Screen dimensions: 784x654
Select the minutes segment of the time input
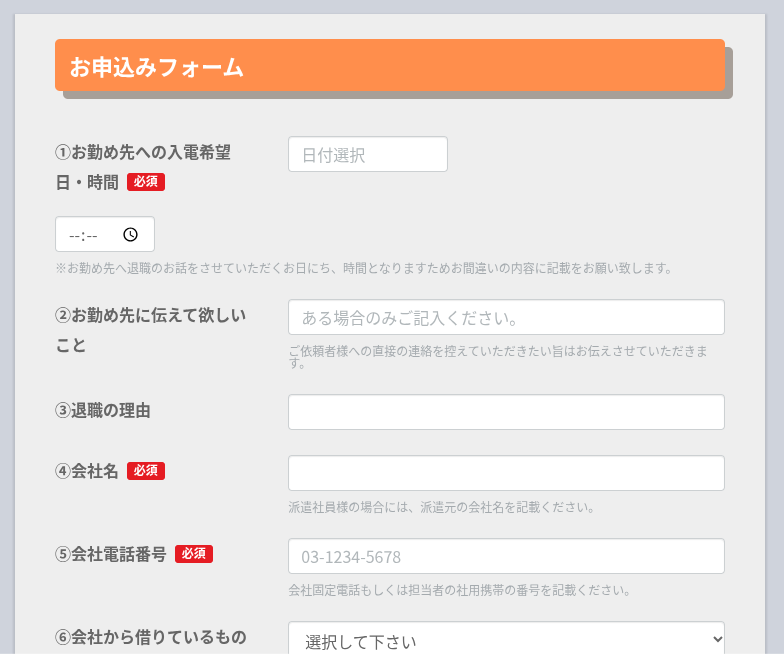click(x=92, y=236)
